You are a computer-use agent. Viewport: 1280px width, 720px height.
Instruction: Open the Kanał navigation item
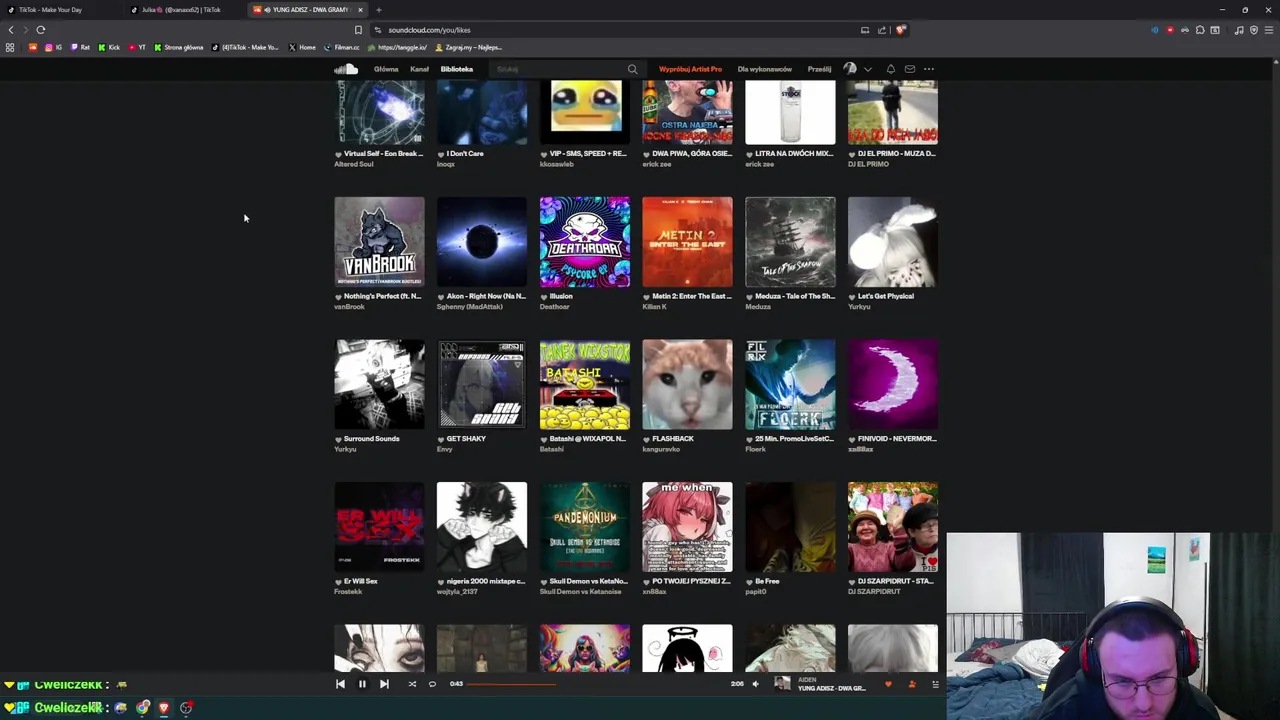(x=419, y=69)
